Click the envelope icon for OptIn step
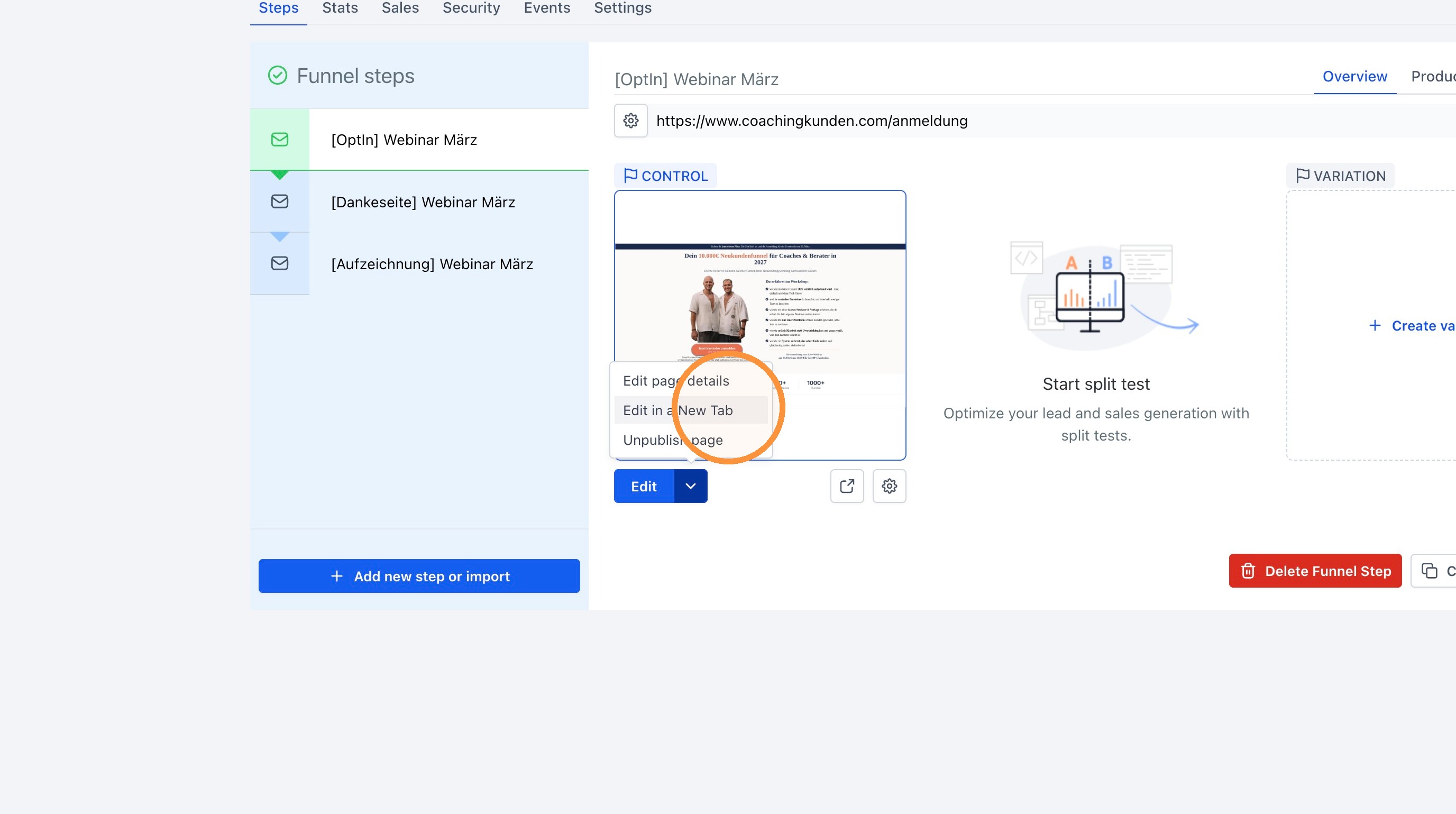The image size is (1456, 814). point(280,140)
